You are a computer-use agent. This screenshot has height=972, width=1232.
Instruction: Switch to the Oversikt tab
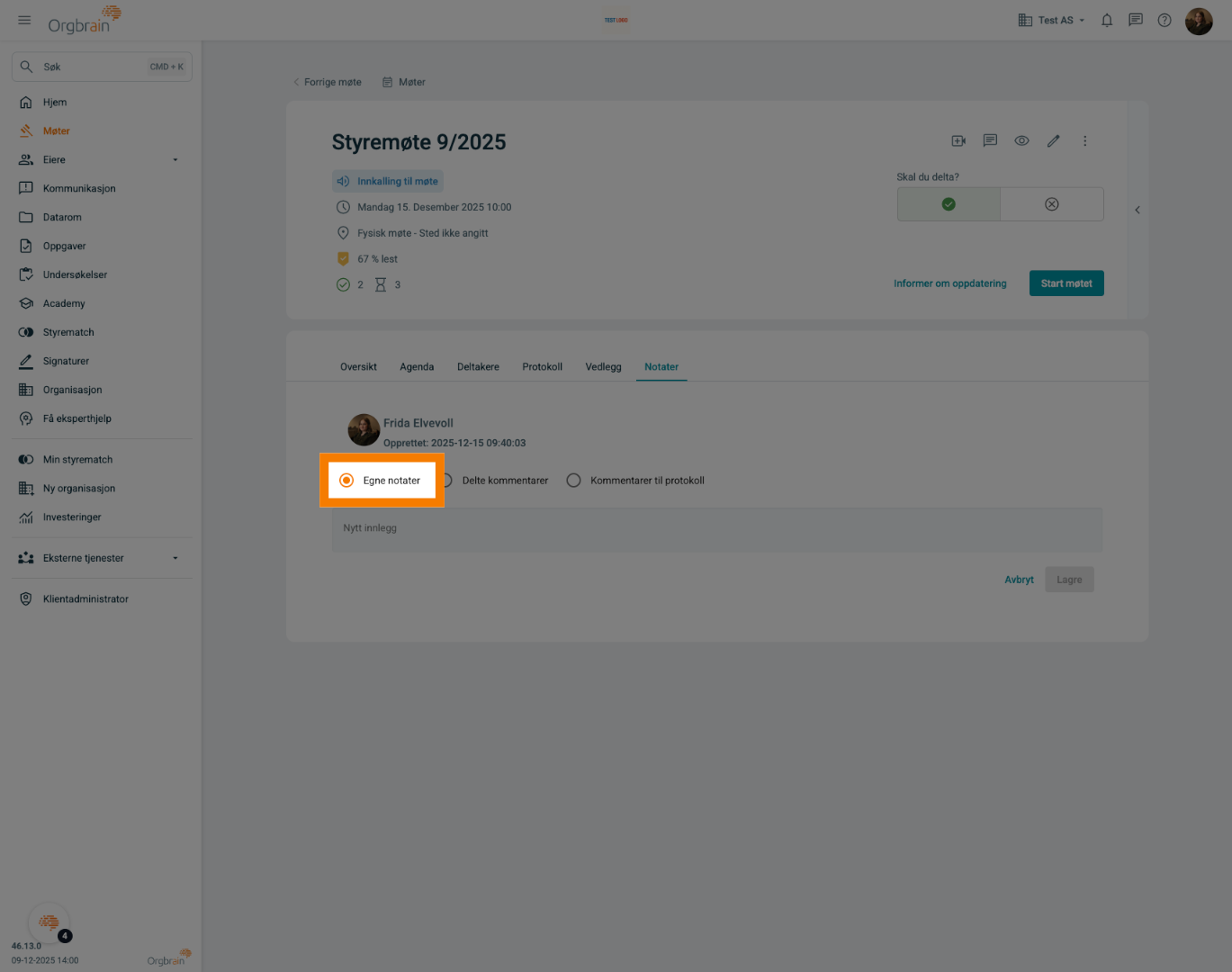tap(358, 367)
